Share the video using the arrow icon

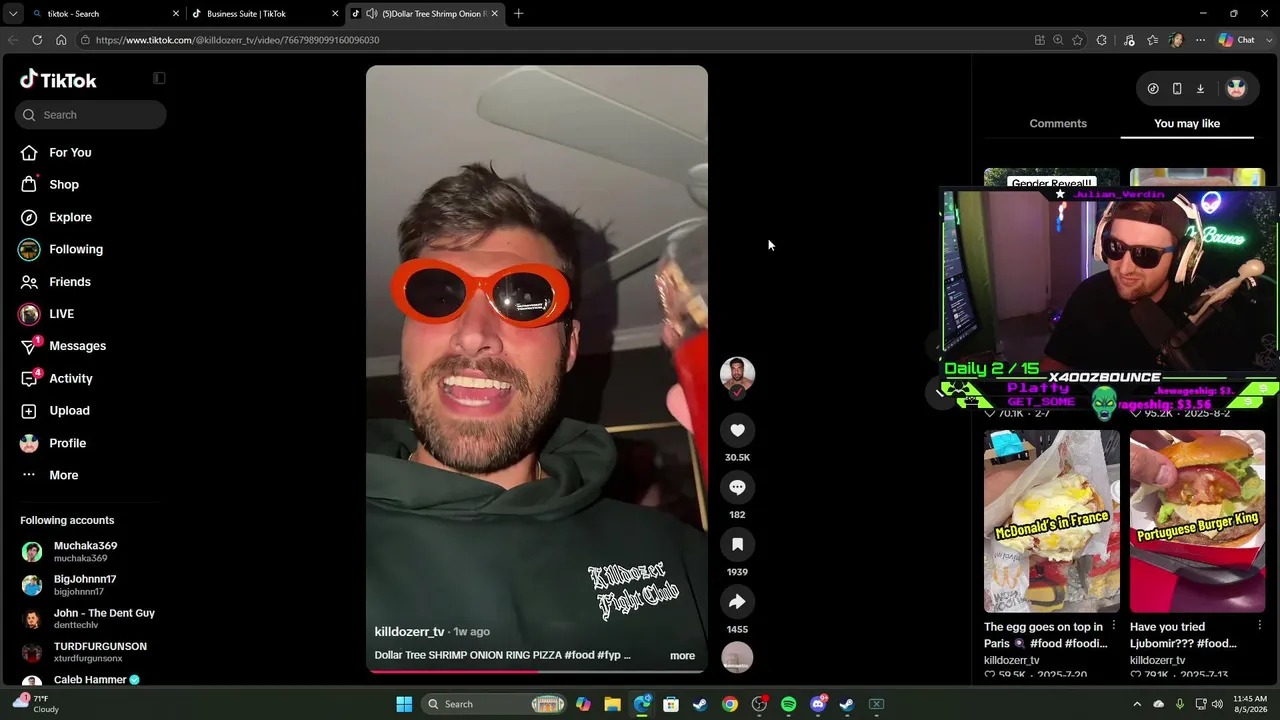[x=737, y=601]
